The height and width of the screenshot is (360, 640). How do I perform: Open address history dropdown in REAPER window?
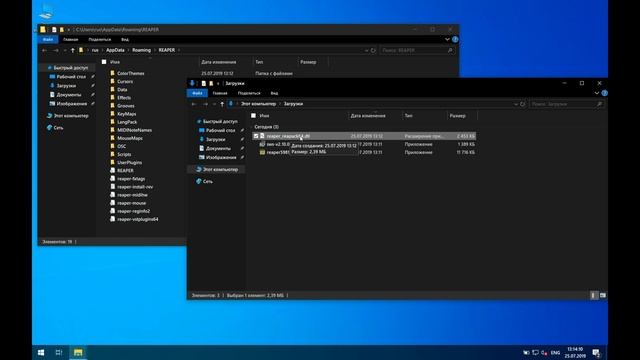click(366, 50)
